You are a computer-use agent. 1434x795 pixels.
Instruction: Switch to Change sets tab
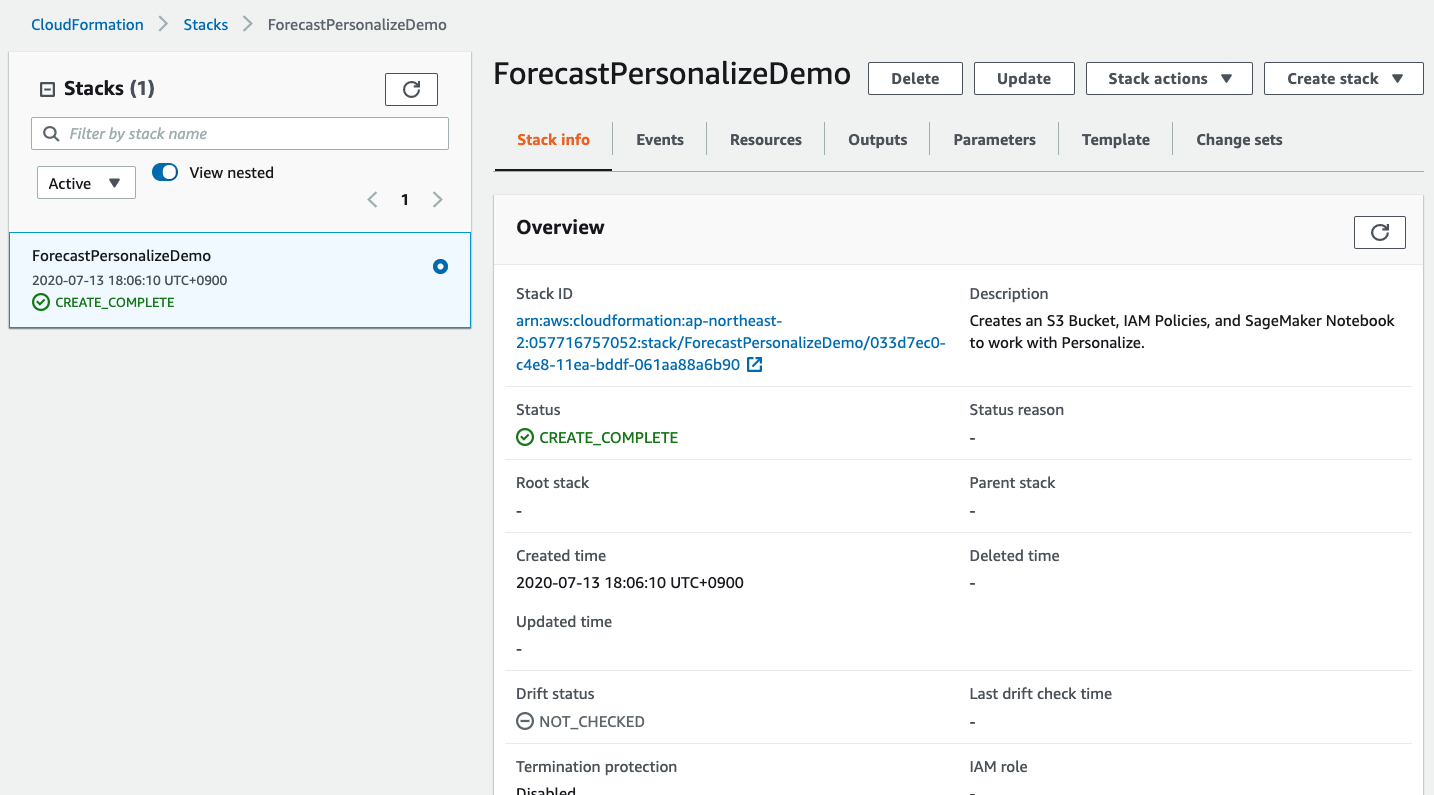[1239, 140]
